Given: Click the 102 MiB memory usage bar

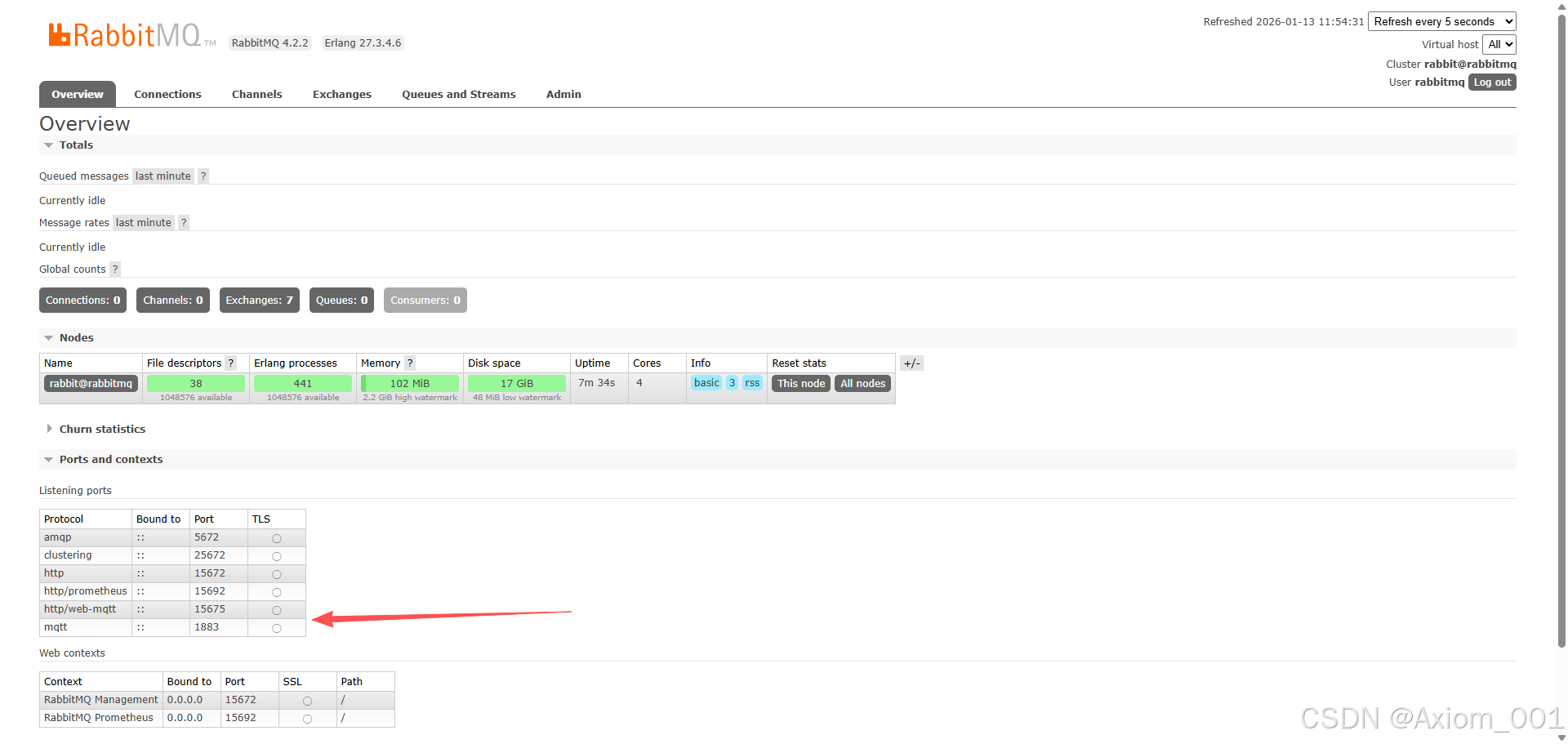Looking at the screenshot, I should tap(408, 383).
